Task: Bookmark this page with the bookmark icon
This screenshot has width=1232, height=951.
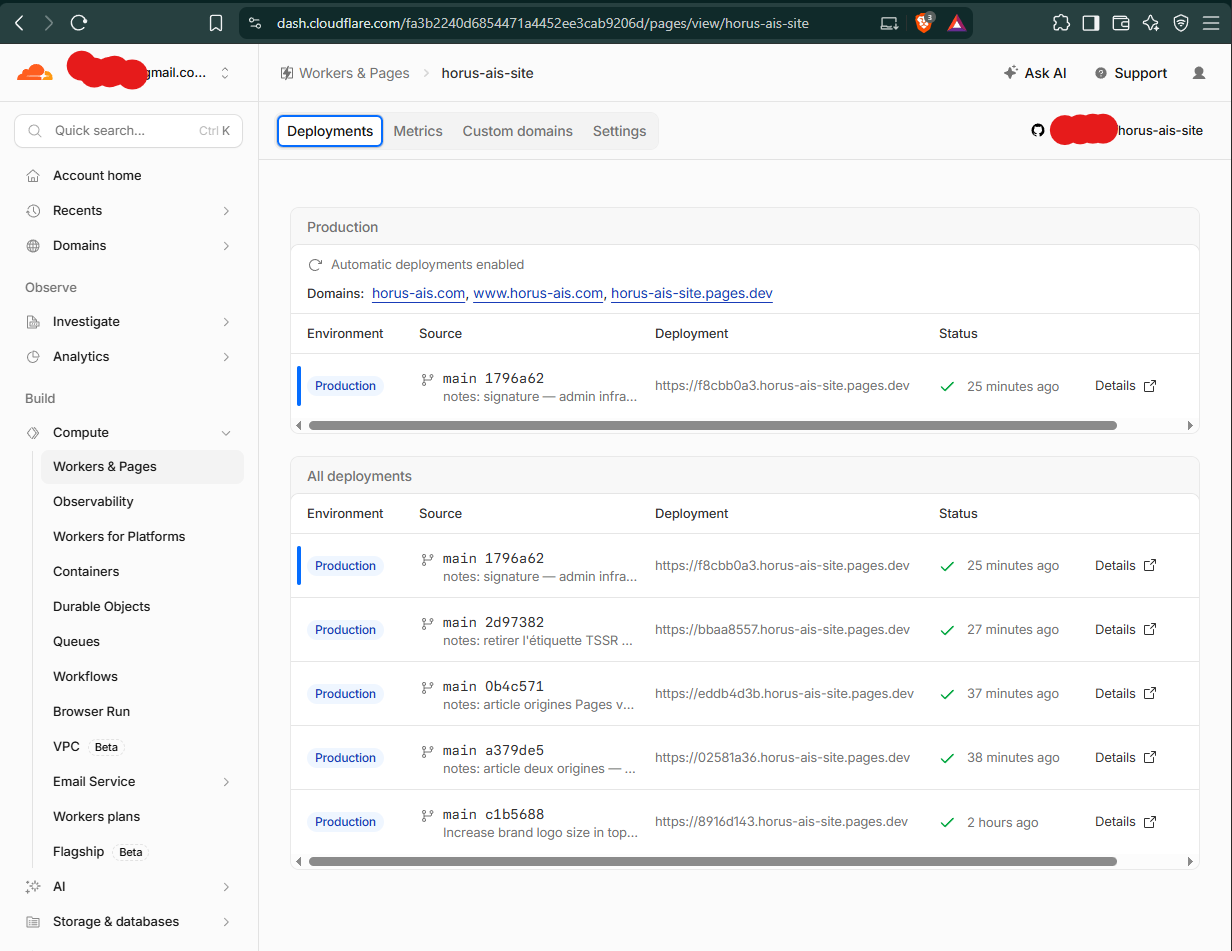Action: tap(216, 23)
